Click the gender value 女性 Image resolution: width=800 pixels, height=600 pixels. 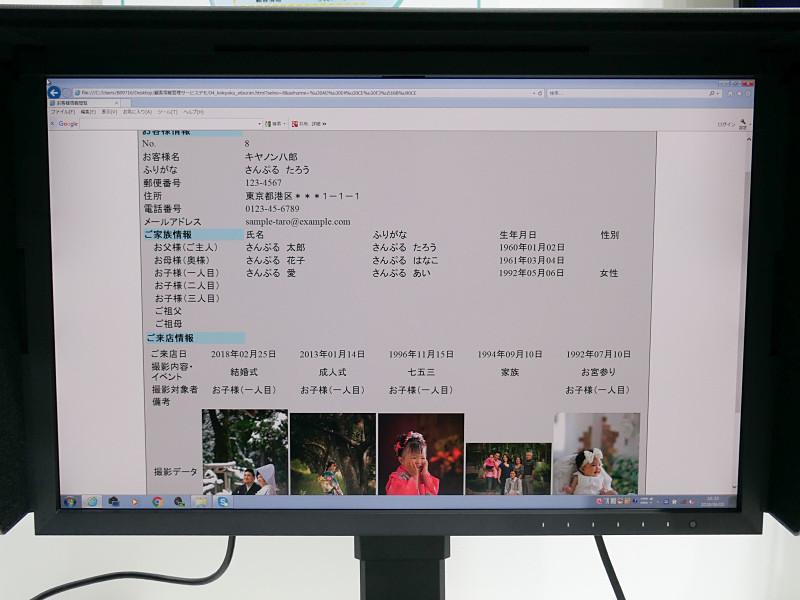pos(609,273)
